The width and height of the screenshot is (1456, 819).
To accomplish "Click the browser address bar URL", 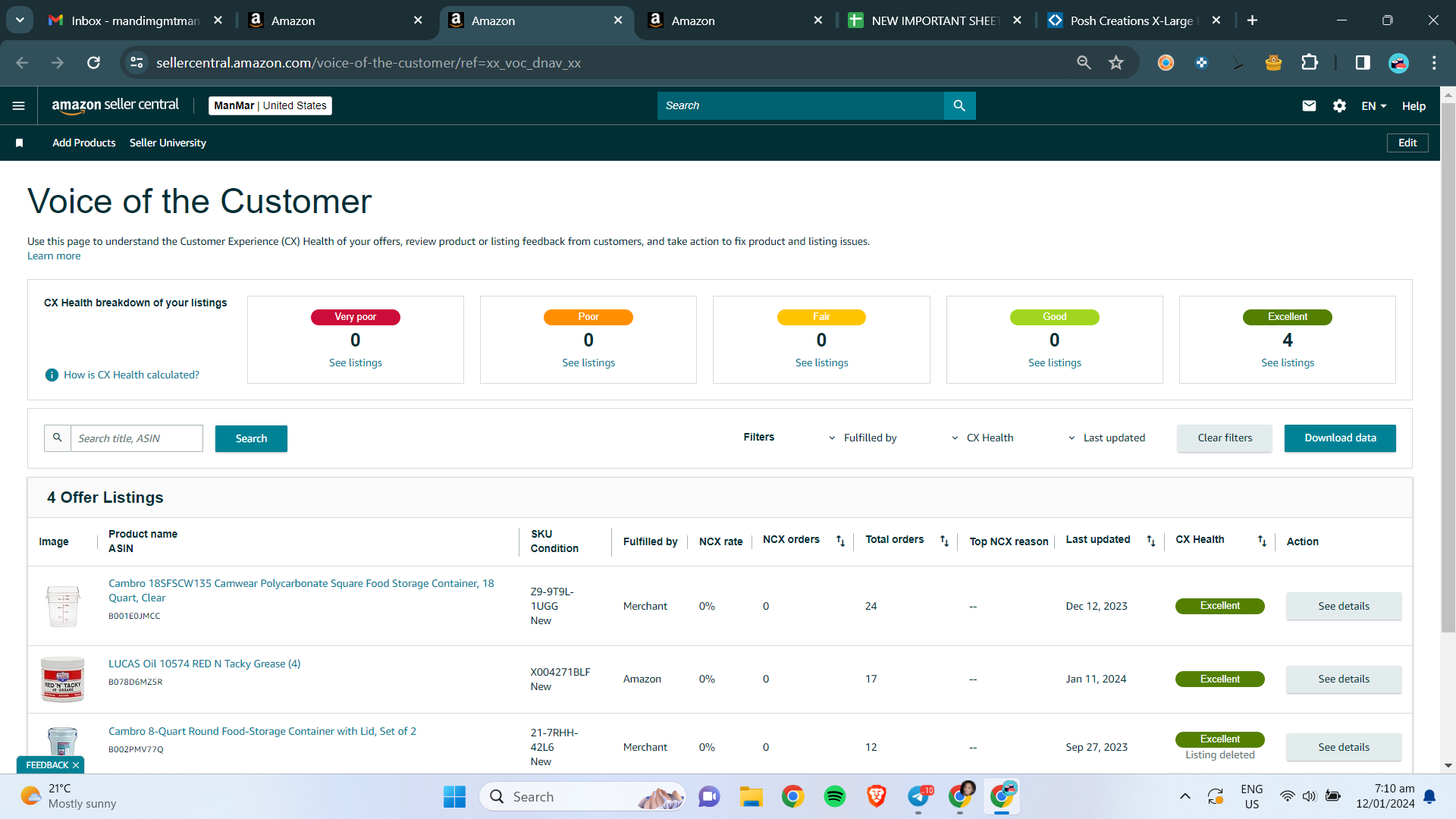I will (369, 63).
